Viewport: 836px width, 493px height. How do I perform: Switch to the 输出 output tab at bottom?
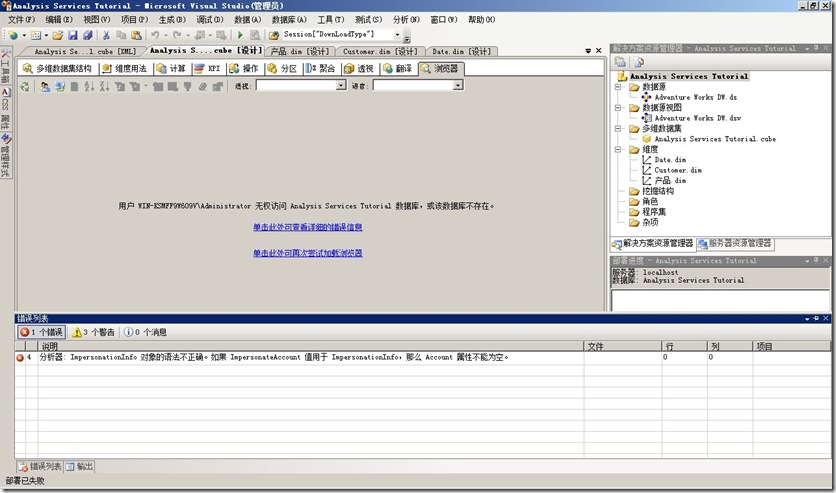pyautogui.click(x=80, y=466)
